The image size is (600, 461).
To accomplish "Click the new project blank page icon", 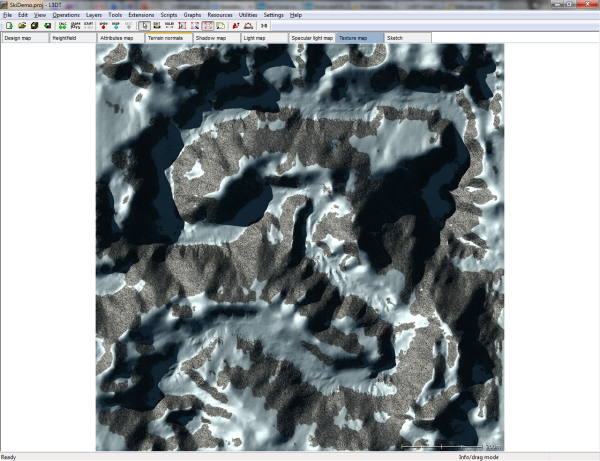I will pyautogui.click(x=8, y=26).
